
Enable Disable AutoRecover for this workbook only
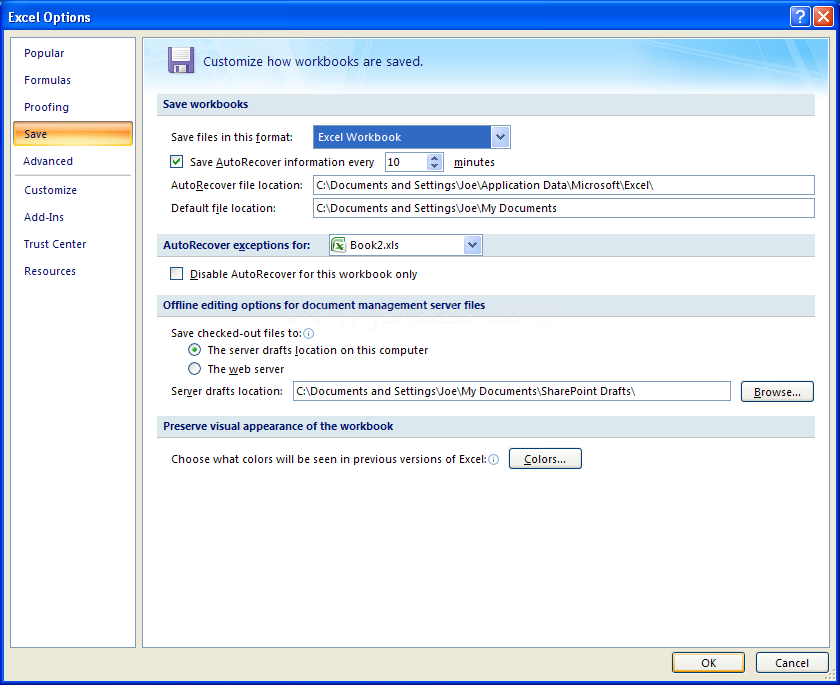(x=176, y=274)
